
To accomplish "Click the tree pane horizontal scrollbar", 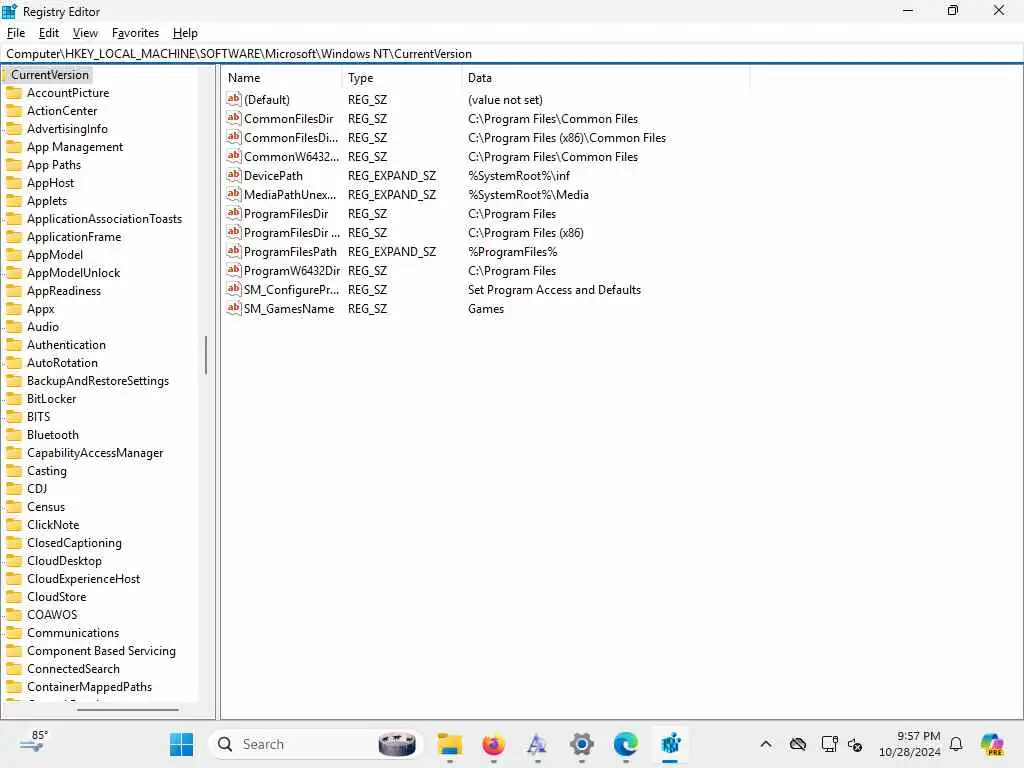I will [x=127, y=709].
